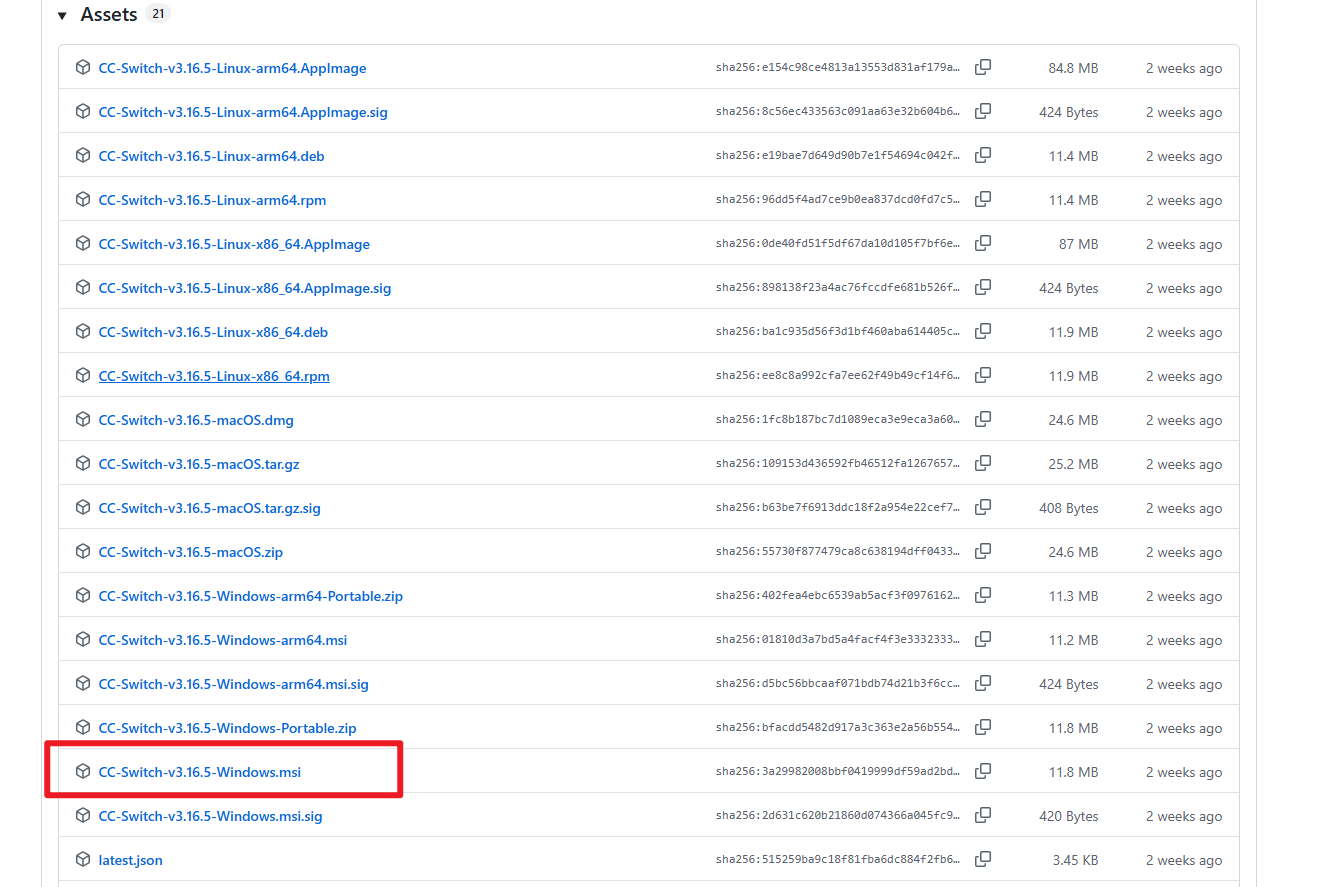This screenshot has width=1319, height=887.
Task: Copy SHA256 hash for Linux-x86_64.AppImage.sig
Action: point(983,287)
